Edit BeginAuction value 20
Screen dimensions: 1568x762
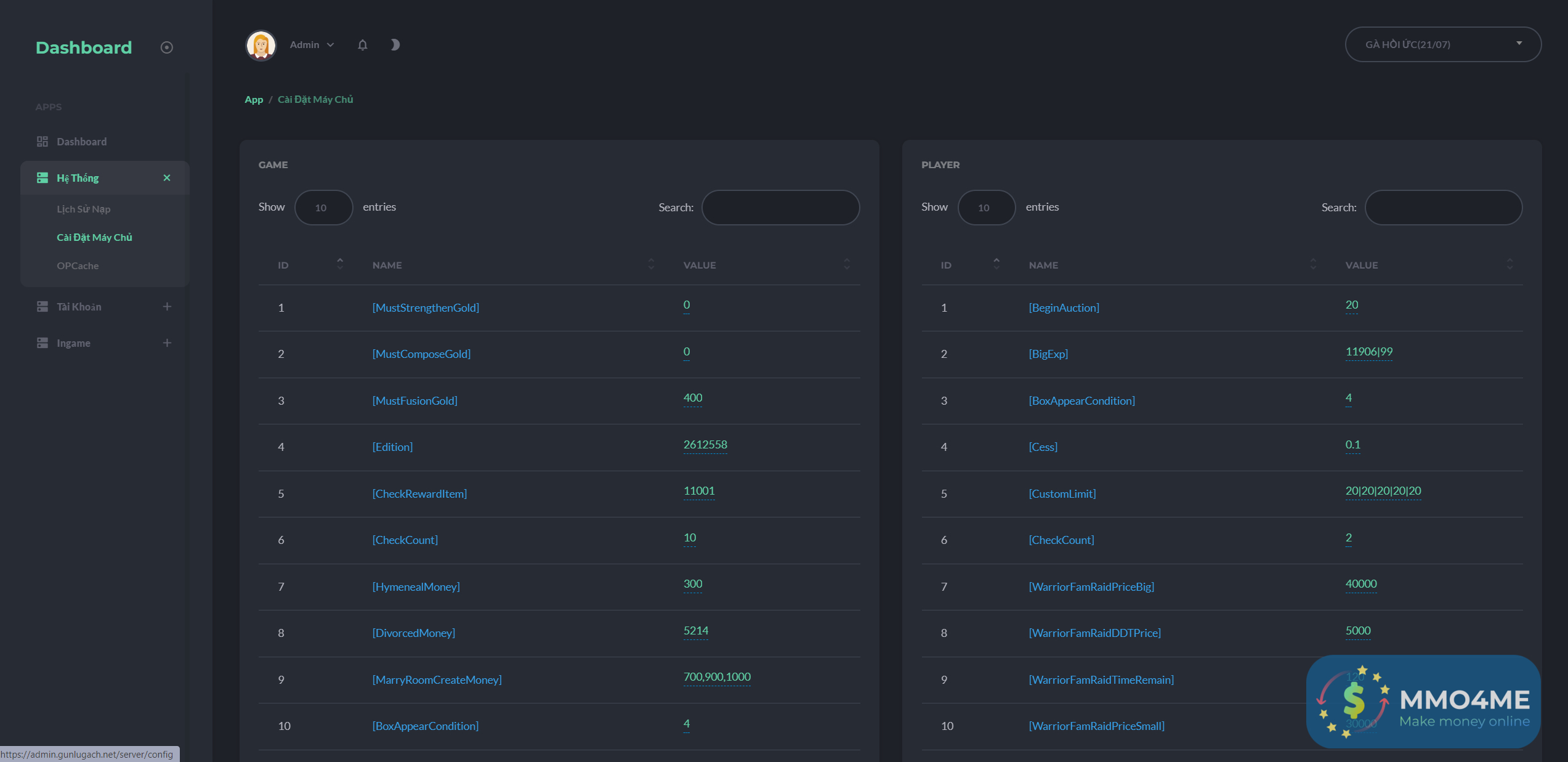click(1351, 305)
